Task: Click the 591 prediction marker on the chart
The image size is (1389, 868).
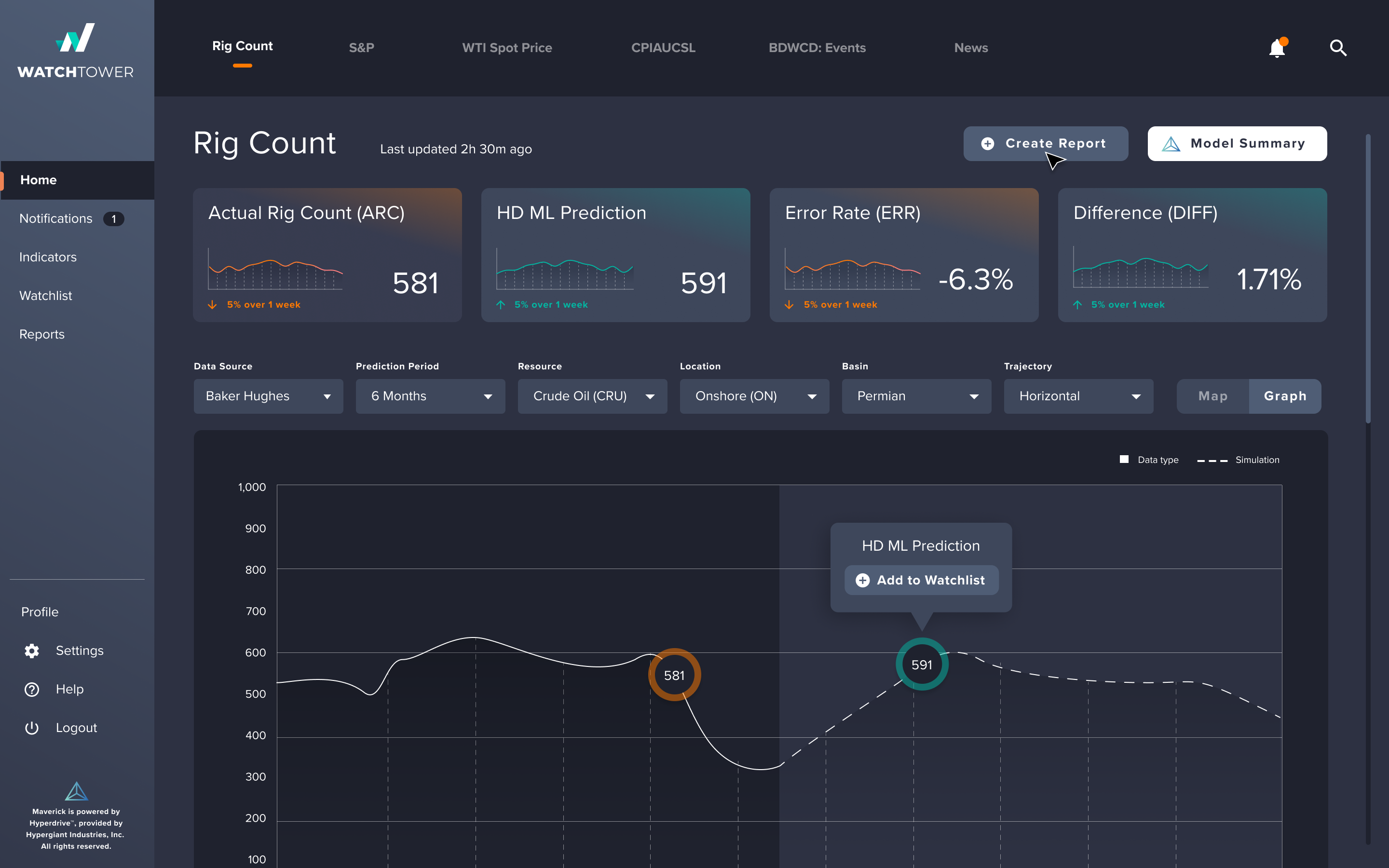Action: click(921, 664)
